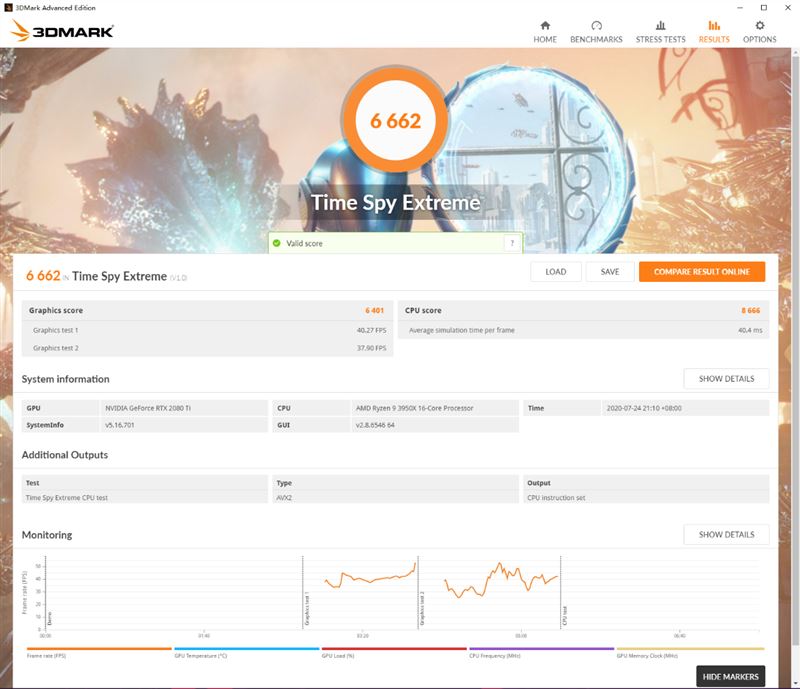Click Time Spy Extreme CPU test cell
Screen dimensions: 800x689
67,498
